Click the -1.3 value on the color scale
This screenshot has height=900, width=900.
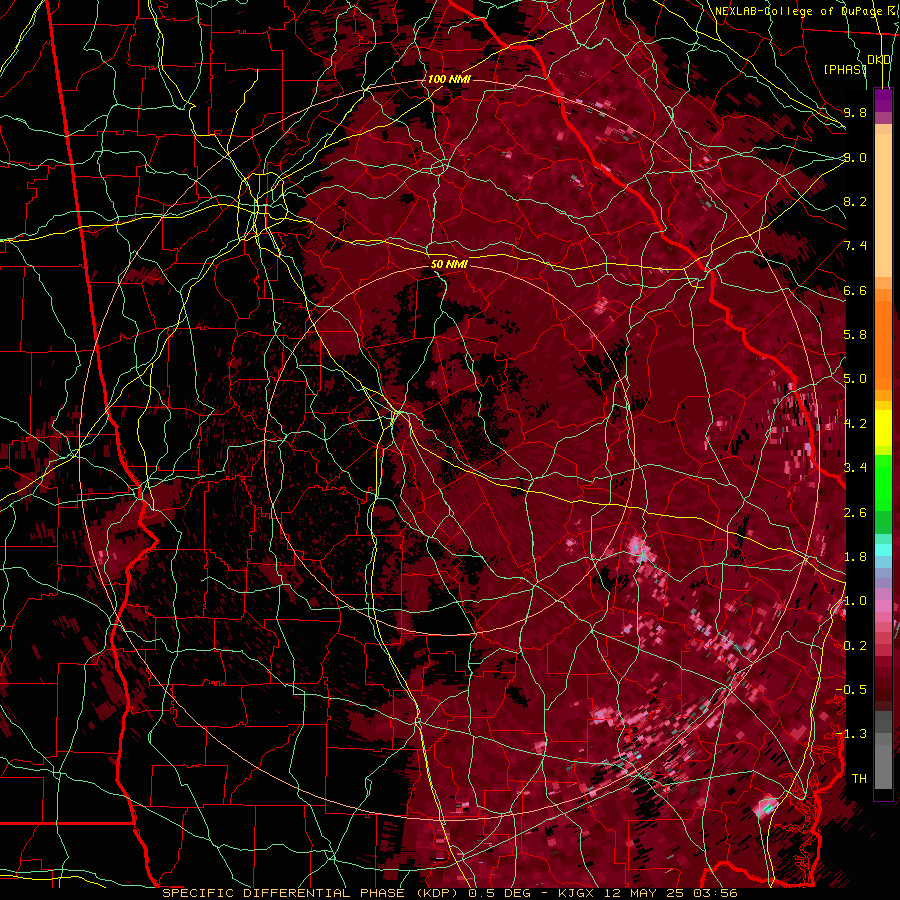[x=851, y=734]
